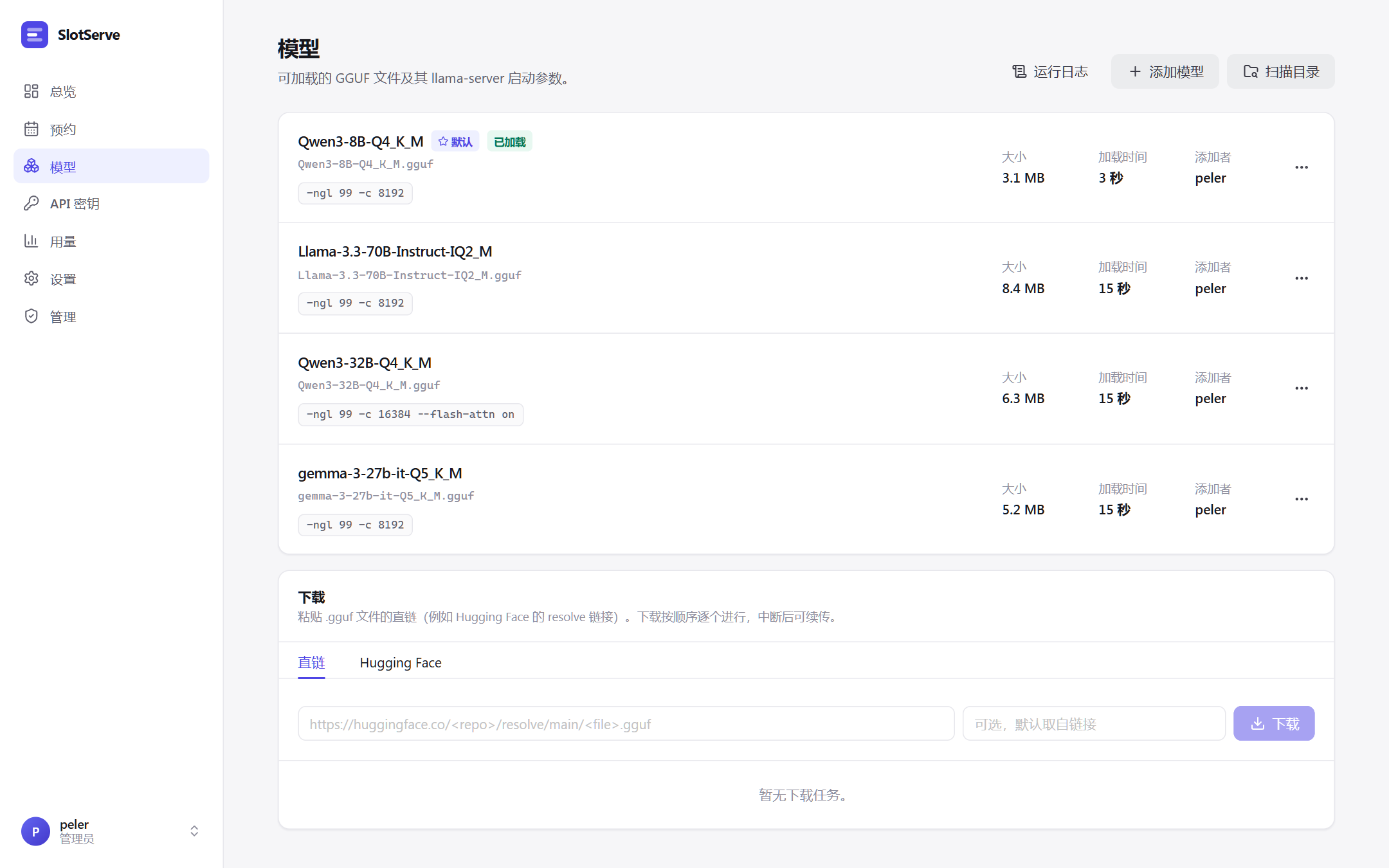Select the gemma-3-27b-it-Q5_K_M model title
The height and width of the screenshot is (868, 1389).
380,473
